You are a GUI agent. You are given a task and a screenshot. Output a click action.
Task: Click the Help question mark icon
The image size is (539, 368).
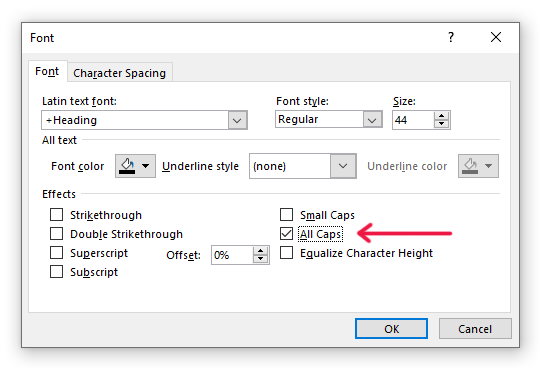(451, 37)
